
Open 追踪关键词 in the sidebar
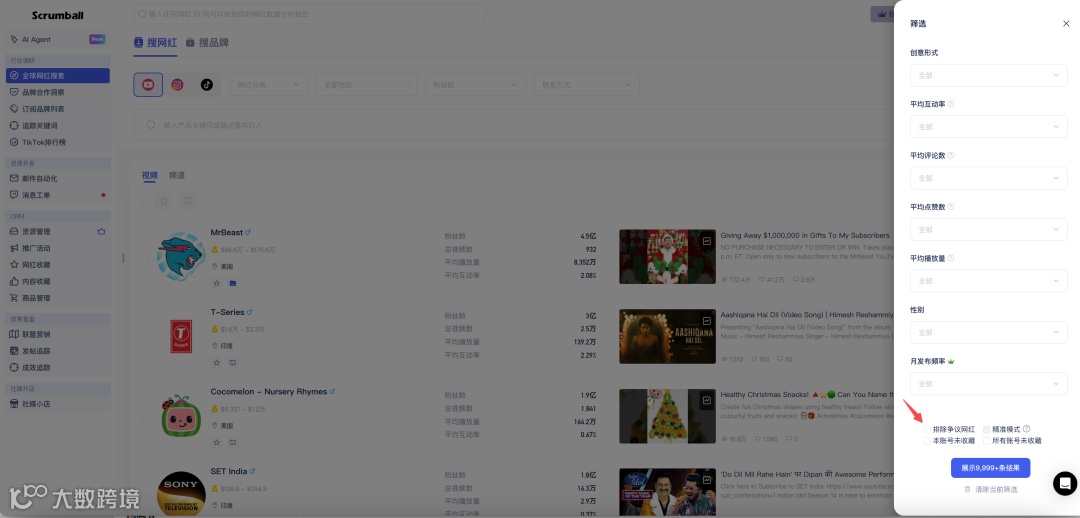point(58,125)
